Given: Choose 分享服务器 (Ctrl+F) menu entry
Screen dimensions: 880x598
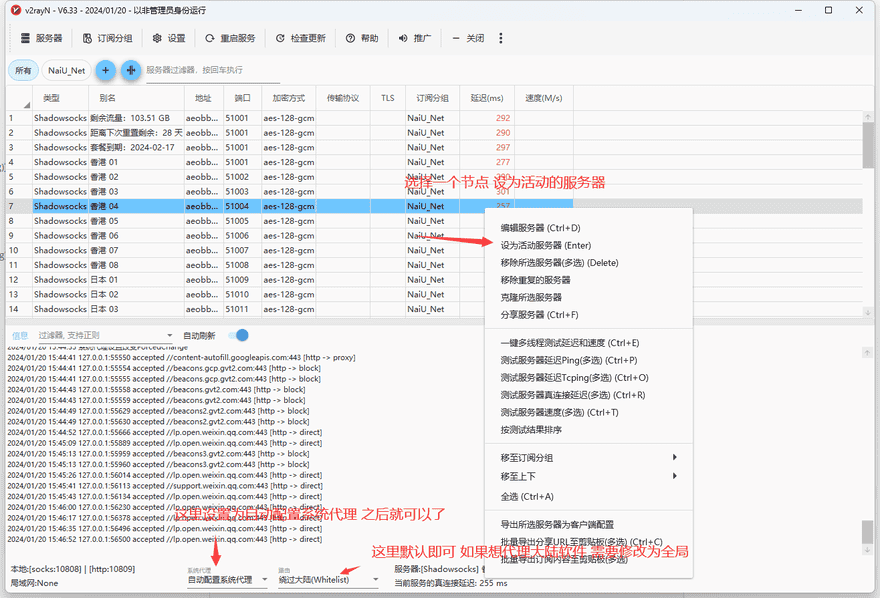Looking at the screenshot, I should [x=589, y=315].
